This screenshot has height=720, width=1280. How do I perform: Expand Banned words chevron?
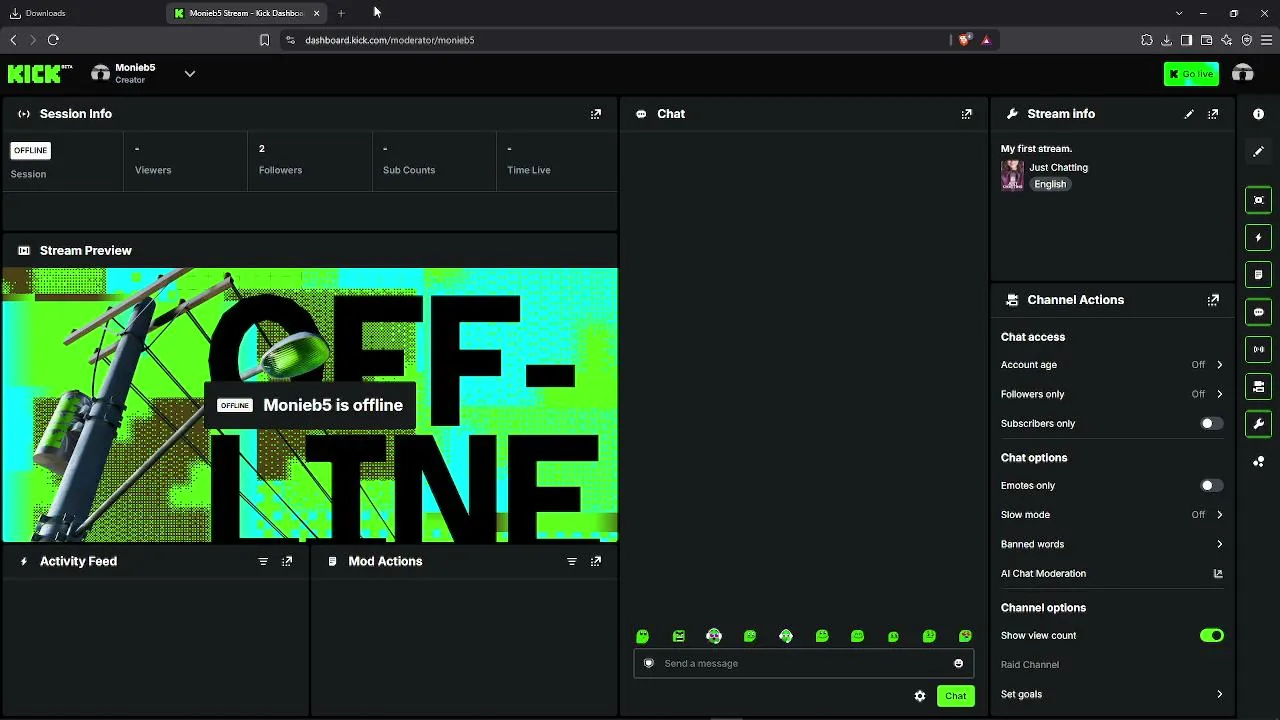[1219, 544]
